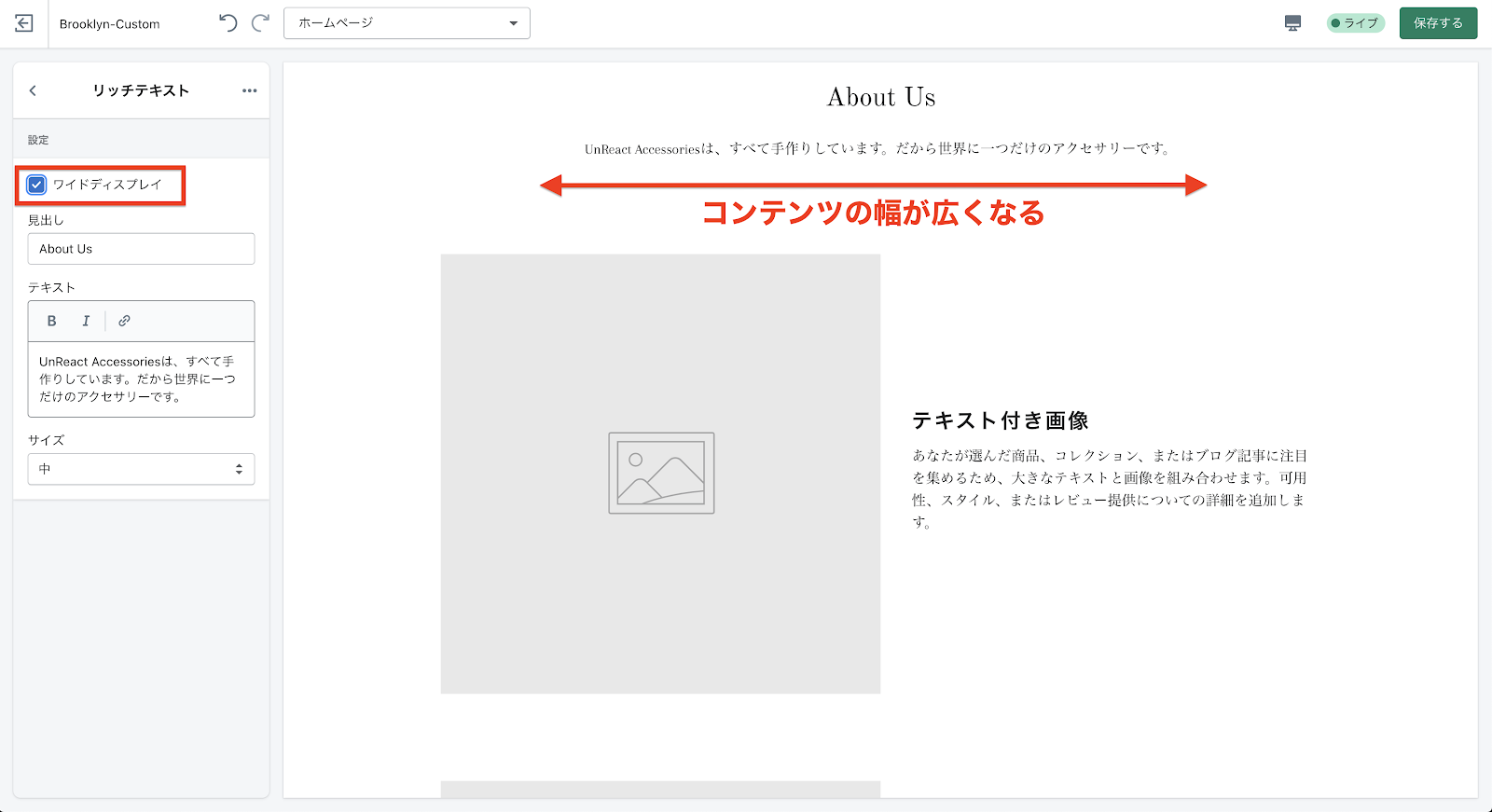The width and height of the screenshot is (1492, 812).
Task: Open the ホームページ page selector dropdown
Action: coord(407,23)
